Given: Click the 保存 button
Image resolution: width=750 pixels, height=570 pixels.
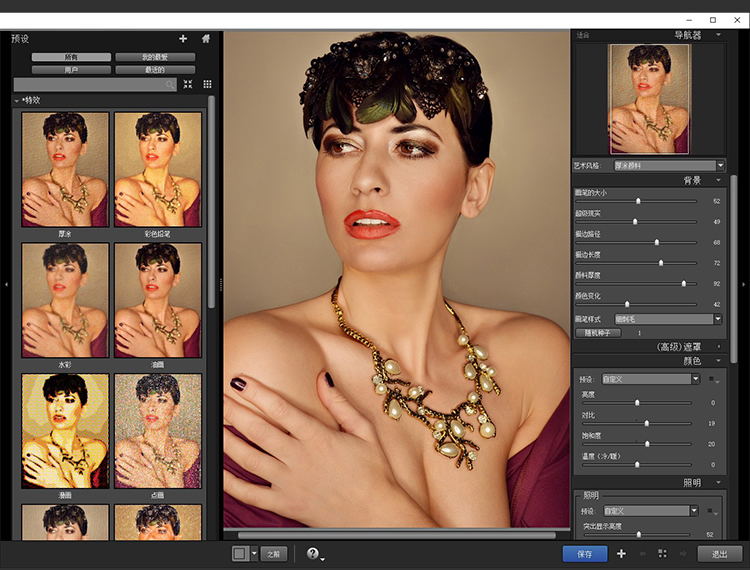Looking at the screenshot, I should (585, 554).
